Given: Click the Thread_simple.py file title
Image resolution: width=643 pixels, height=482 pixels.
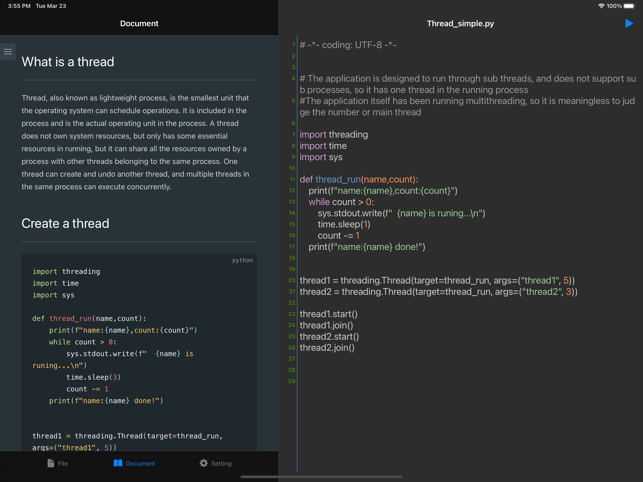Looking at the screenshot, I should [x=460, y=23].
